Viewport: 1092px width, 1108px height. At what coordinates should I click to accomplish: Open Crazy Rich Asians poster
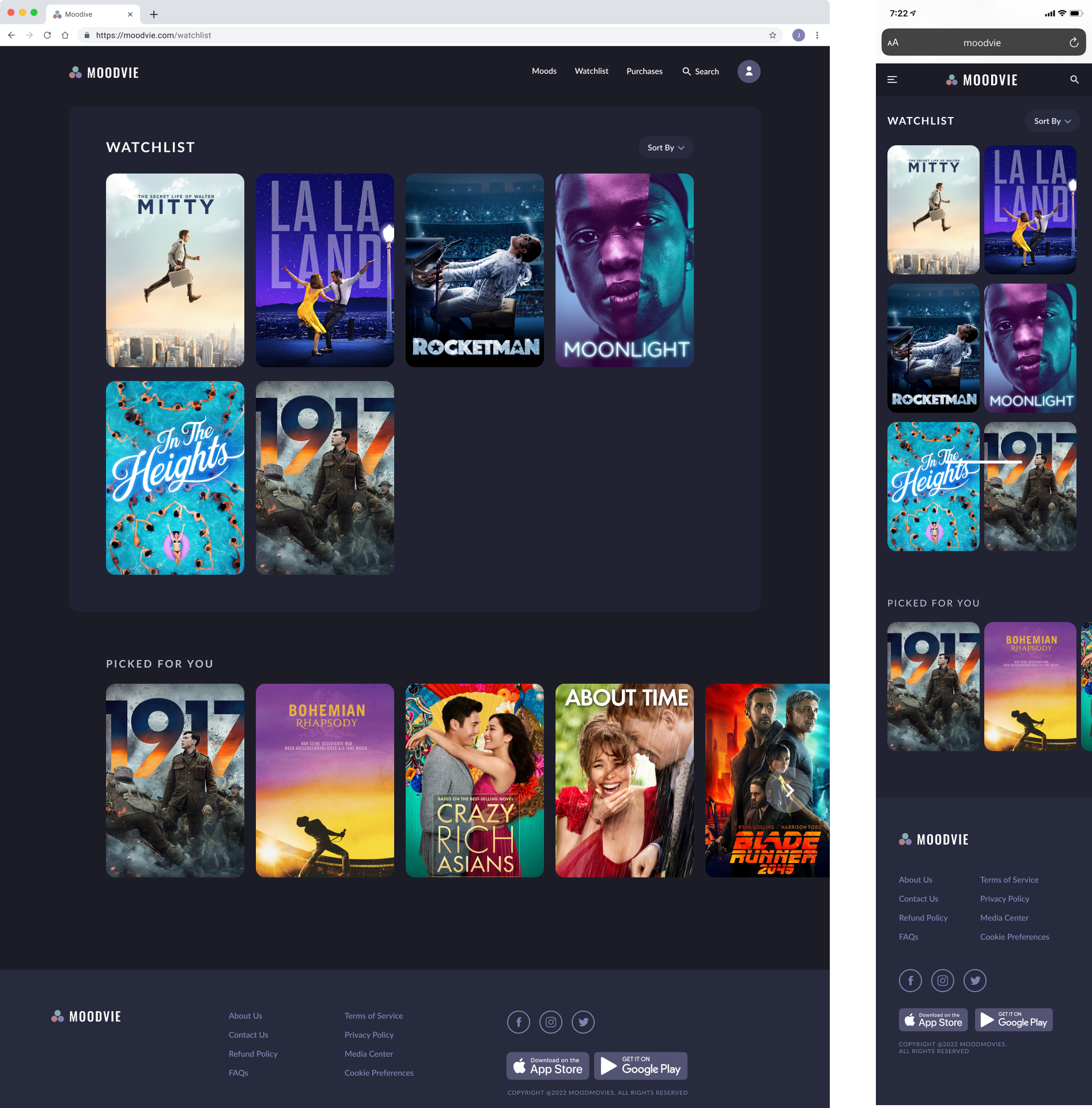[475, 781]
